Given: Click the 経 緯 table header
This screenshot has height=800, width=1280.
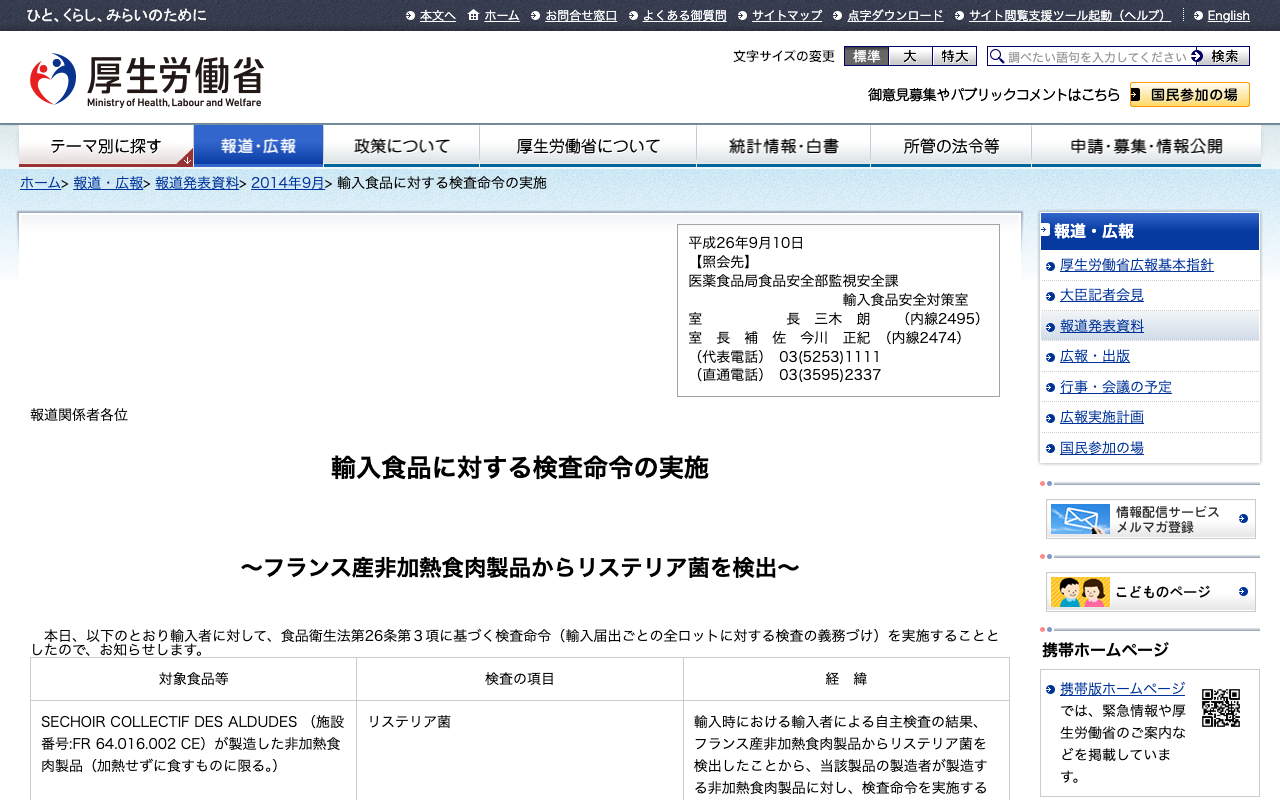Looking at the screenshot, I should [846, 679].
